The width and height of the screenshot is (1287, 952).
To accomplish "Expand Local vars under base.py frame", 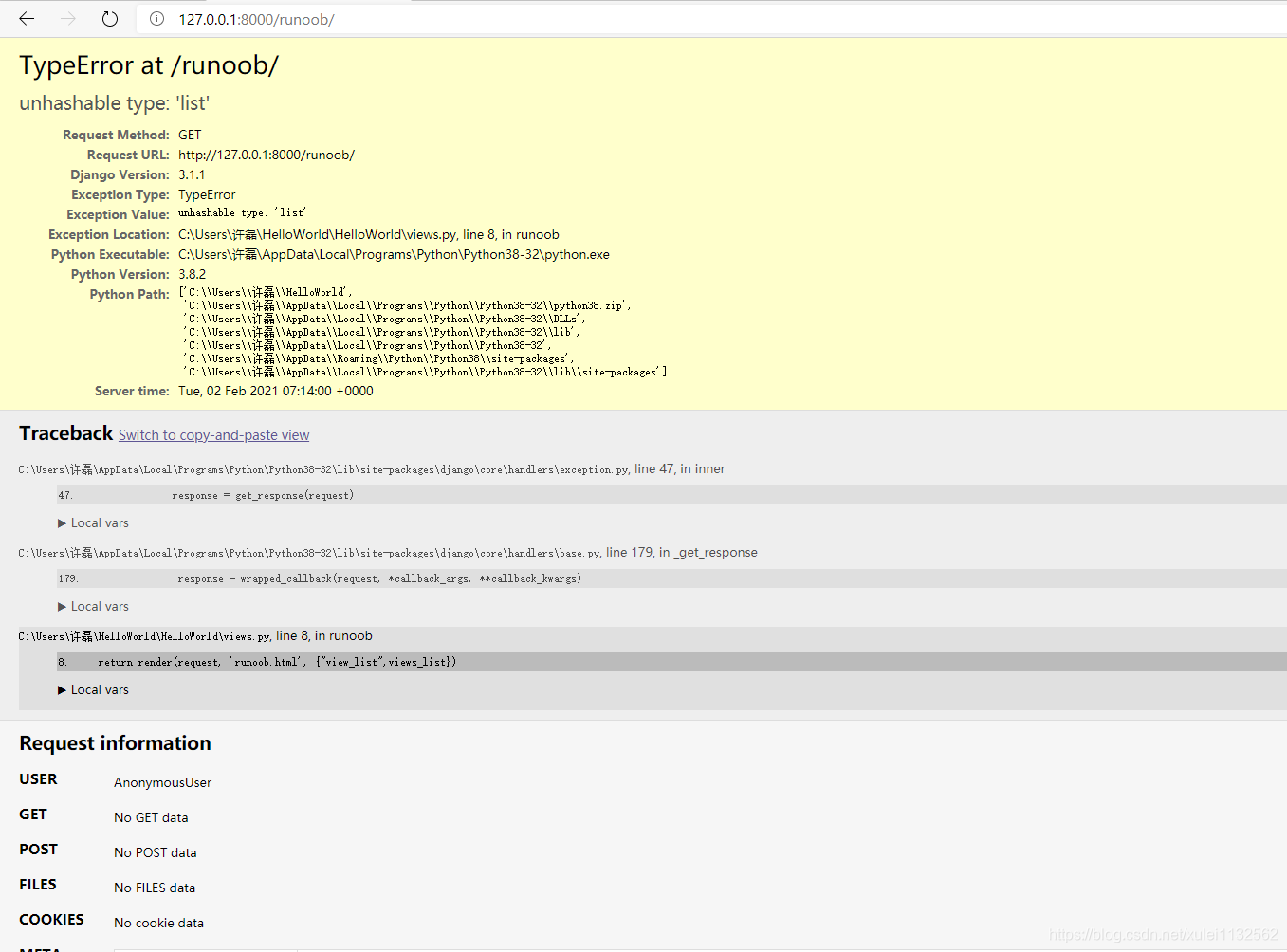I will point(93,607).
